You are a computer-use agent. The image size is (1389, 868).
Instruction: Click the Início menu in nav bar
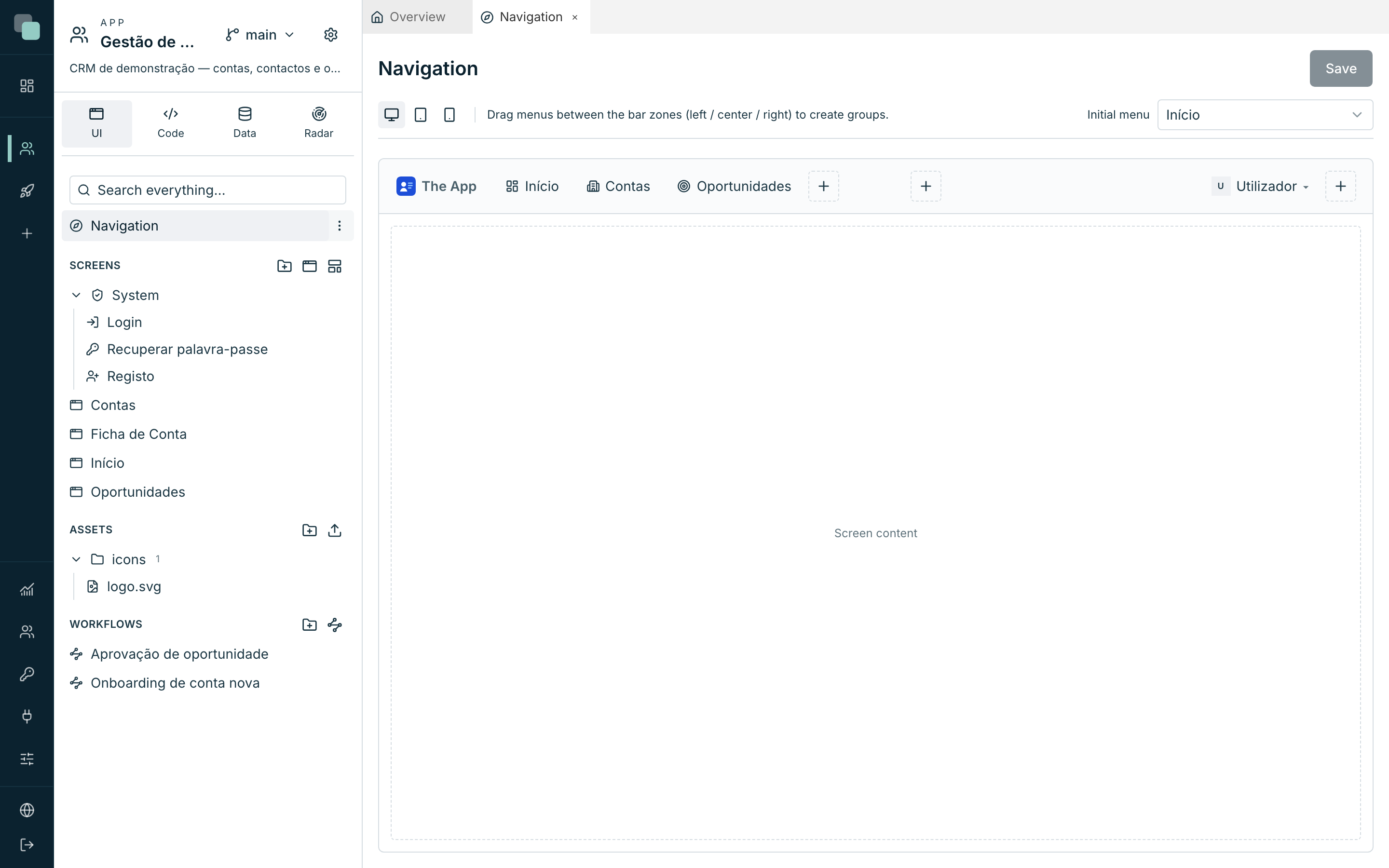pyautogui.click(x=532, y=186)
